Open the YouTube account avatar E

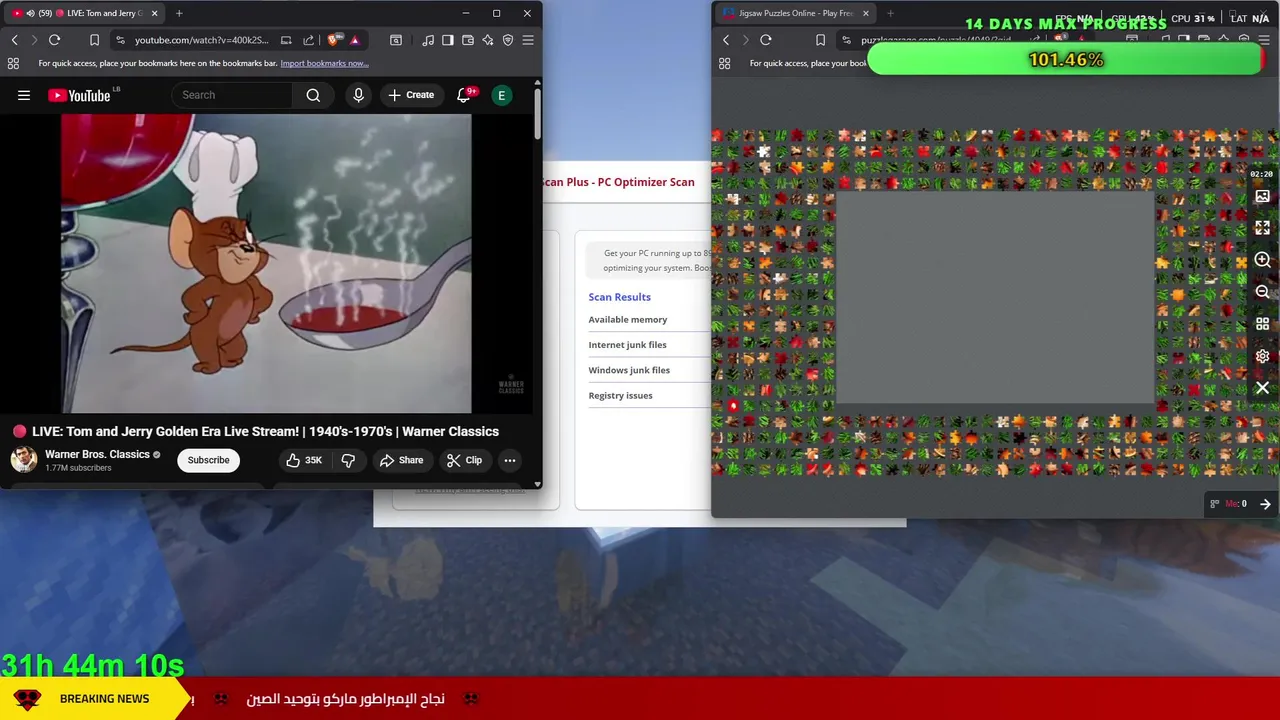point(502,95)
